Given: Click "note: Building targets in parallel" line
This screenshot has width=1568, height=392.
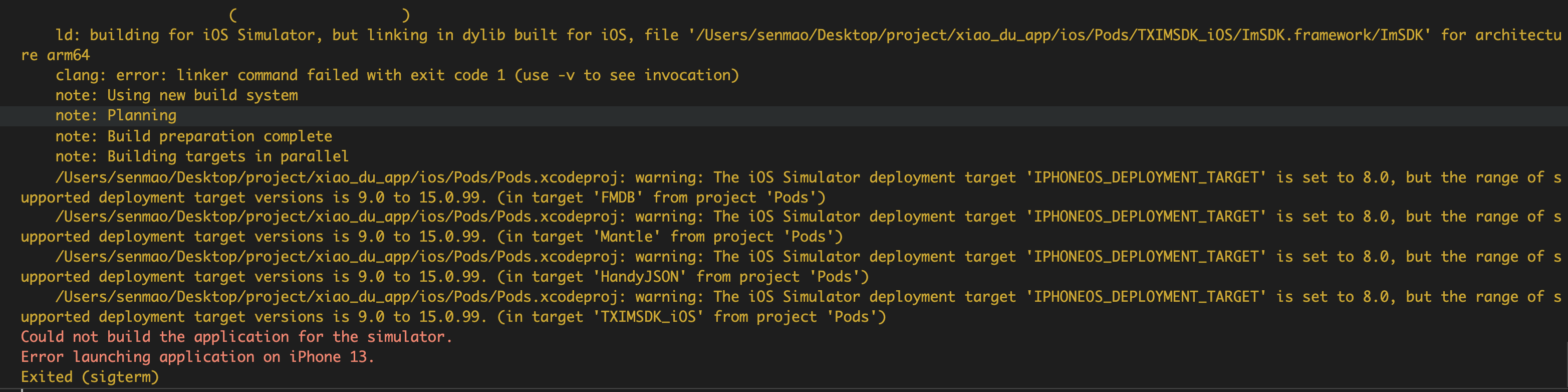Looking at the screenshot, I should click(x=202, y=156).
